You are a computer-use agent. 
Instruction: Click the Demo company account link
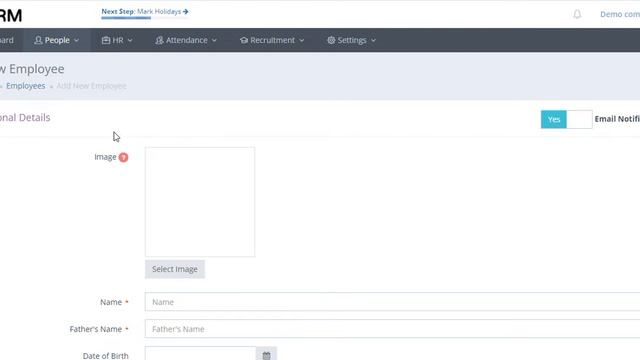click(x=620, y=14)
